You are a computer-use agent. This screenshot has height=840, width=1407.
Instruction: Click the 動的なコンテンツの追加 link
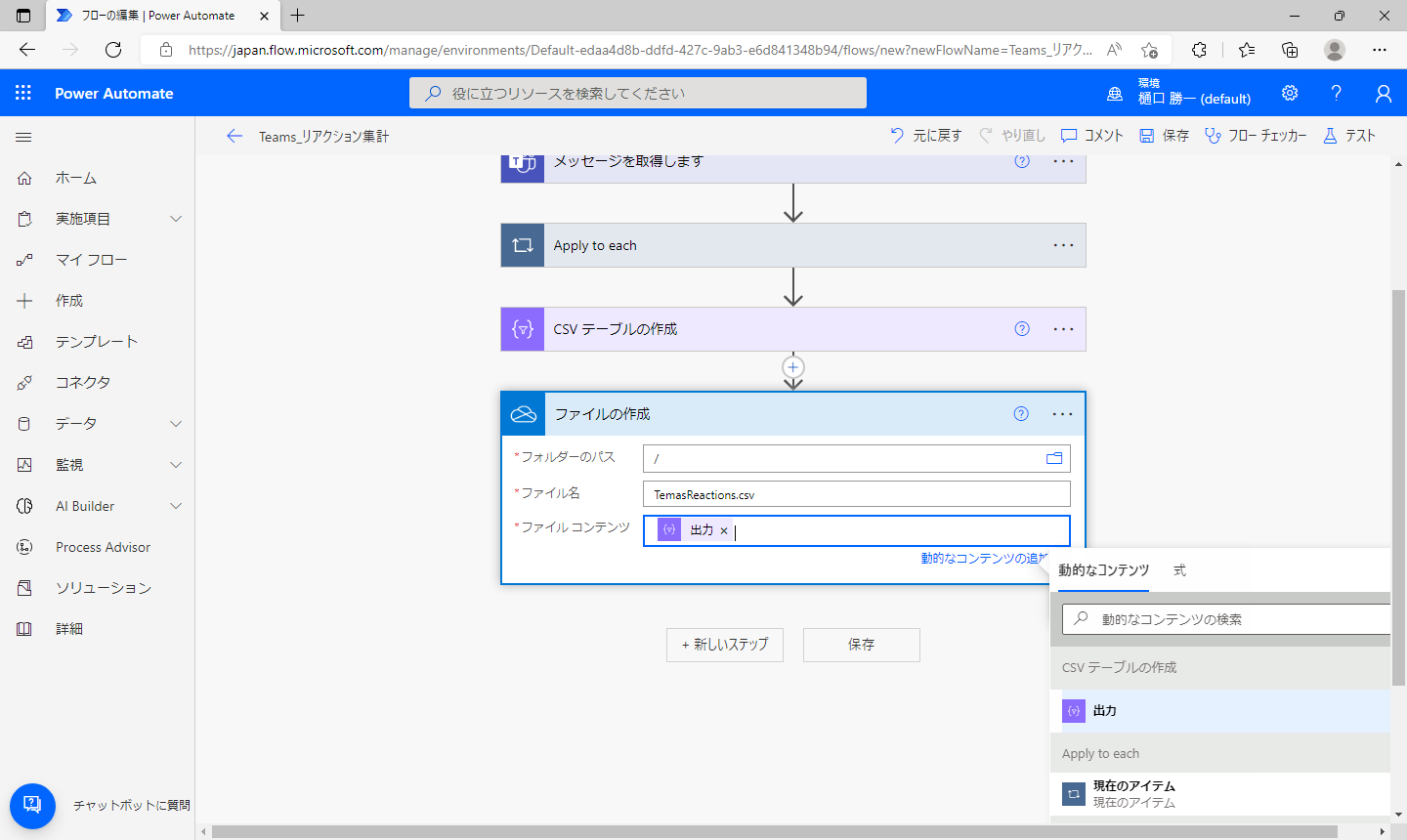[x=984, y=559]
